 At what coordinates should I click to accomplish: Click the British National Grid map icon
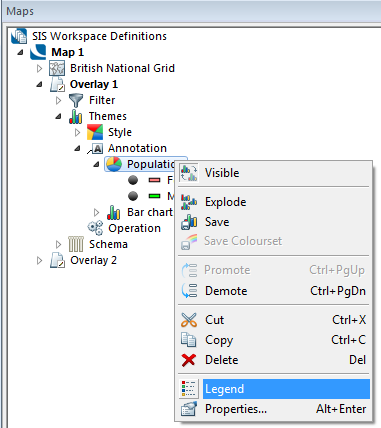pos(57,68)
